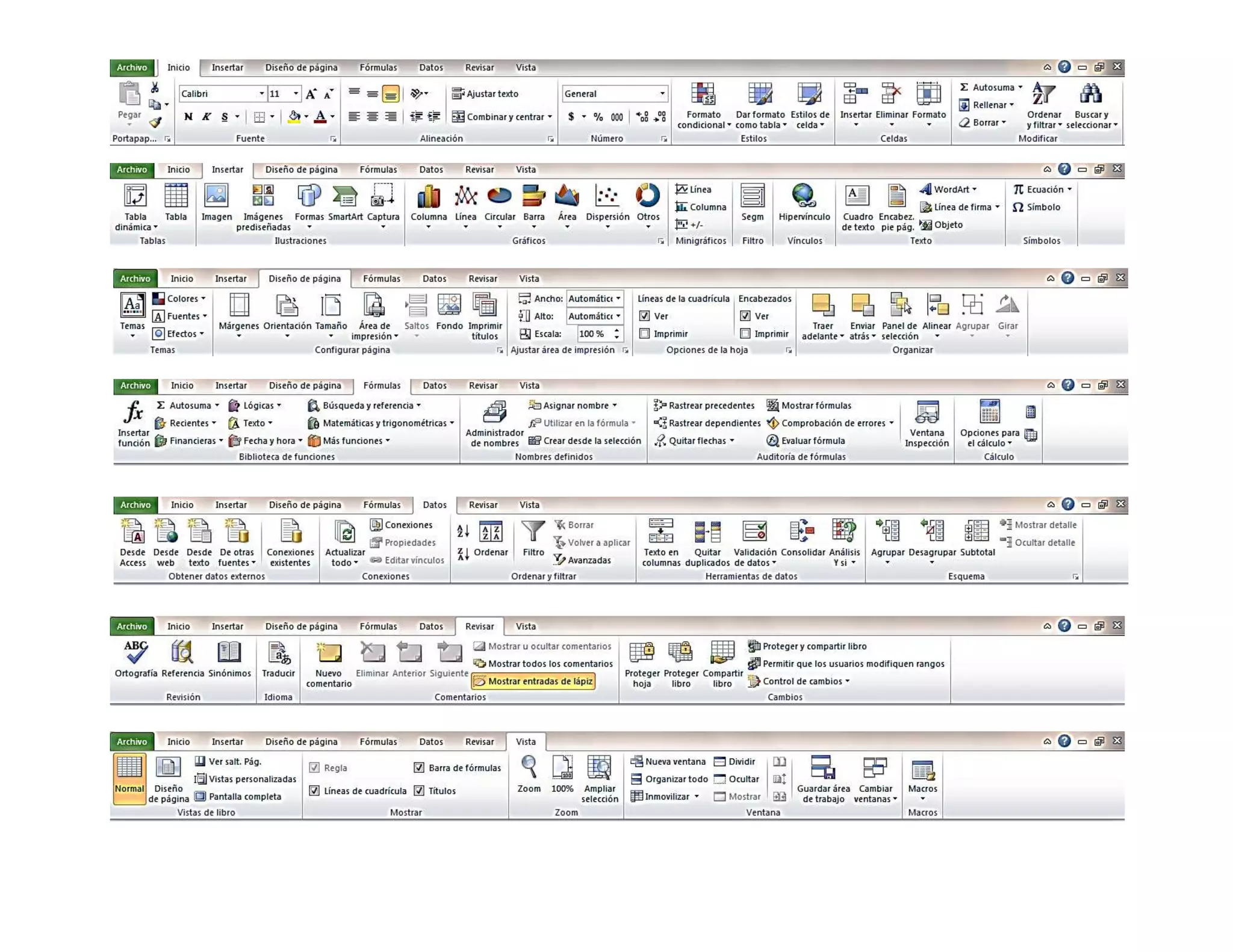Toggle Encabezados Ver checkbox
Viewport: 1233px width, 952px height.
point(745,316)
